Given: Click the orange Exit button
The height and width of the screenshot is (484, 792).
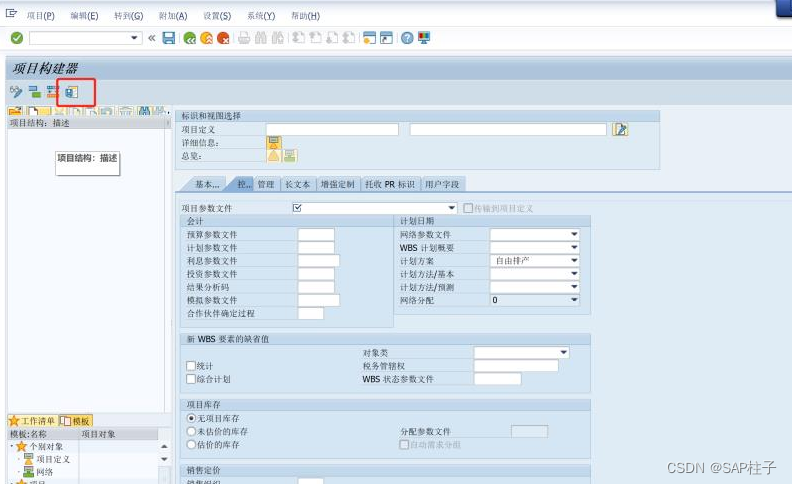Looking at the screenshot, I should [207, 38].
